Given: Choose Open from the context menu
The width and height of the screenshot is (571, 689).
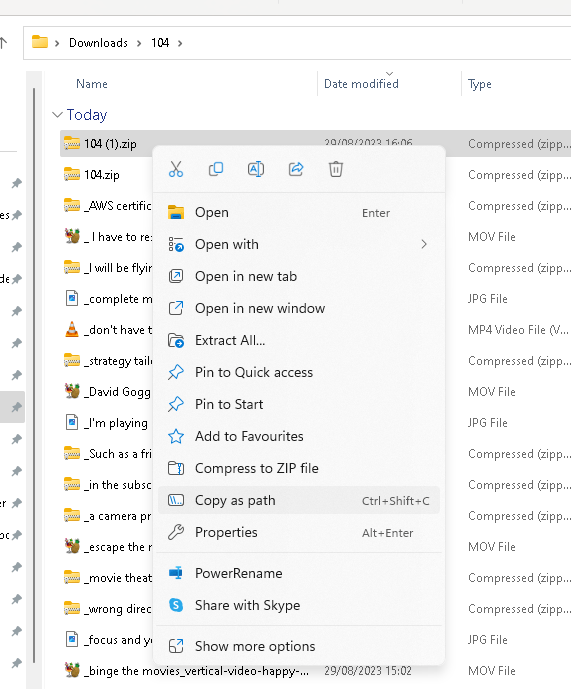Looking at the screenshot, I should click(x=299, y=213).
